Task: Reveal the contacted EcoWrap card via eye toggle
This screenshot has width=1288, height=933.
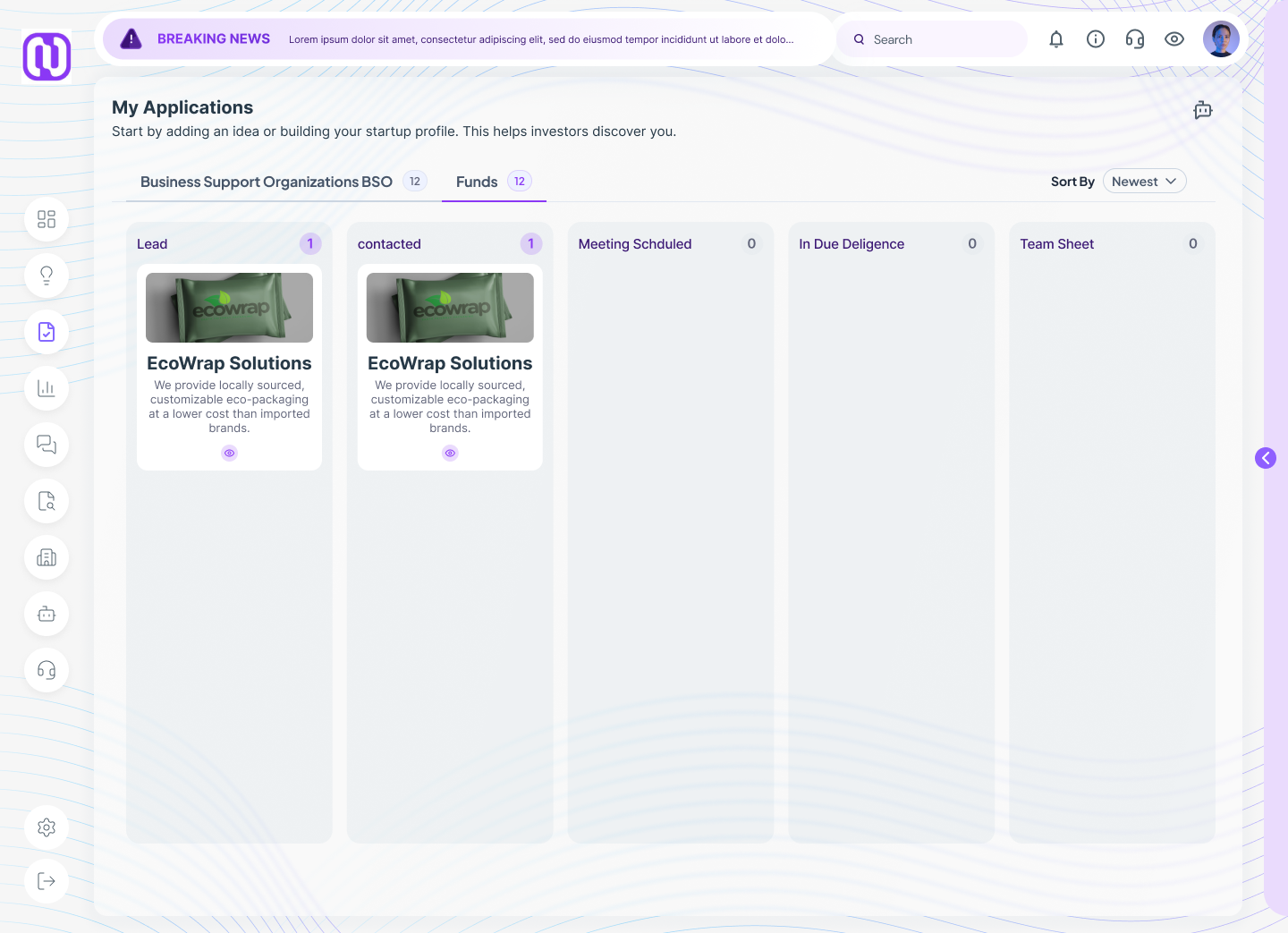Action: tap(450, 453)
